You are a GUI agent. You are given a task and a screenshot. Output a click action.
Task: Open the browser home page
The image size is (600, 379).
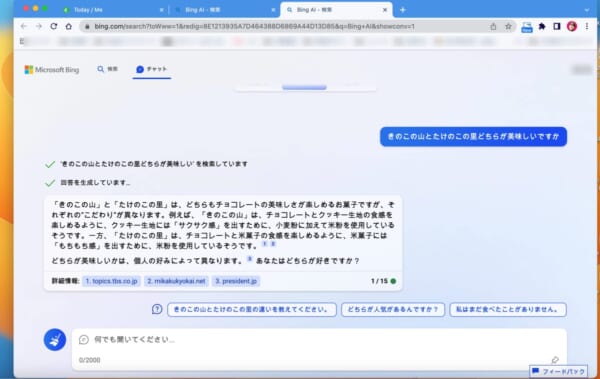point(68,26)
